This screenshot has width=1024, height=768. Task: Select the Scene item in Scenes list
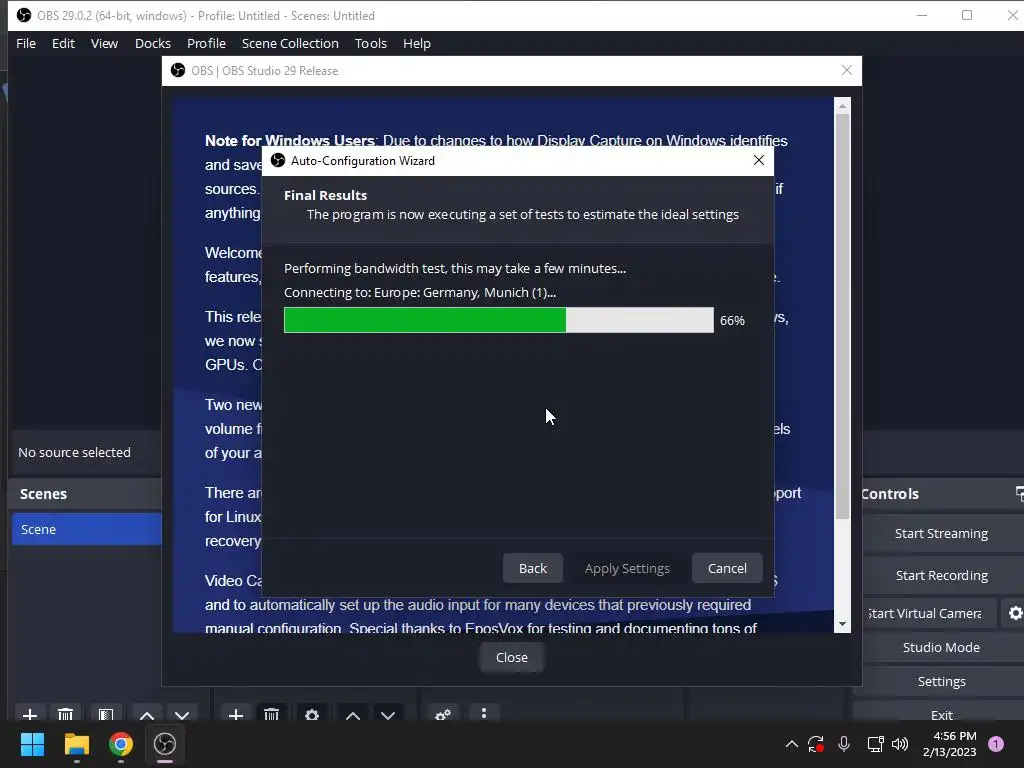[x=86, y=529]
